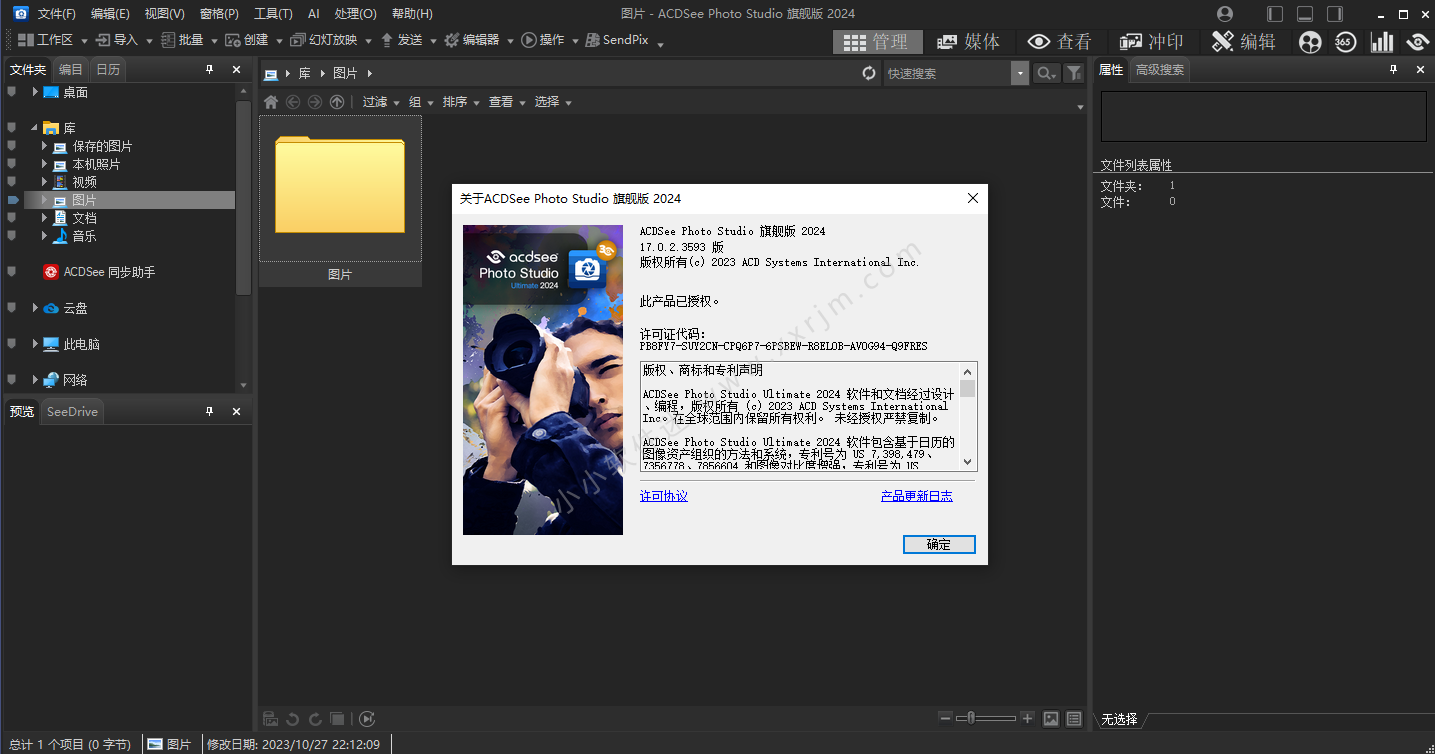Viewport: 1435px width, 754px height.
Task: Open the 管理 (Manage) mode
Action: 876,41
